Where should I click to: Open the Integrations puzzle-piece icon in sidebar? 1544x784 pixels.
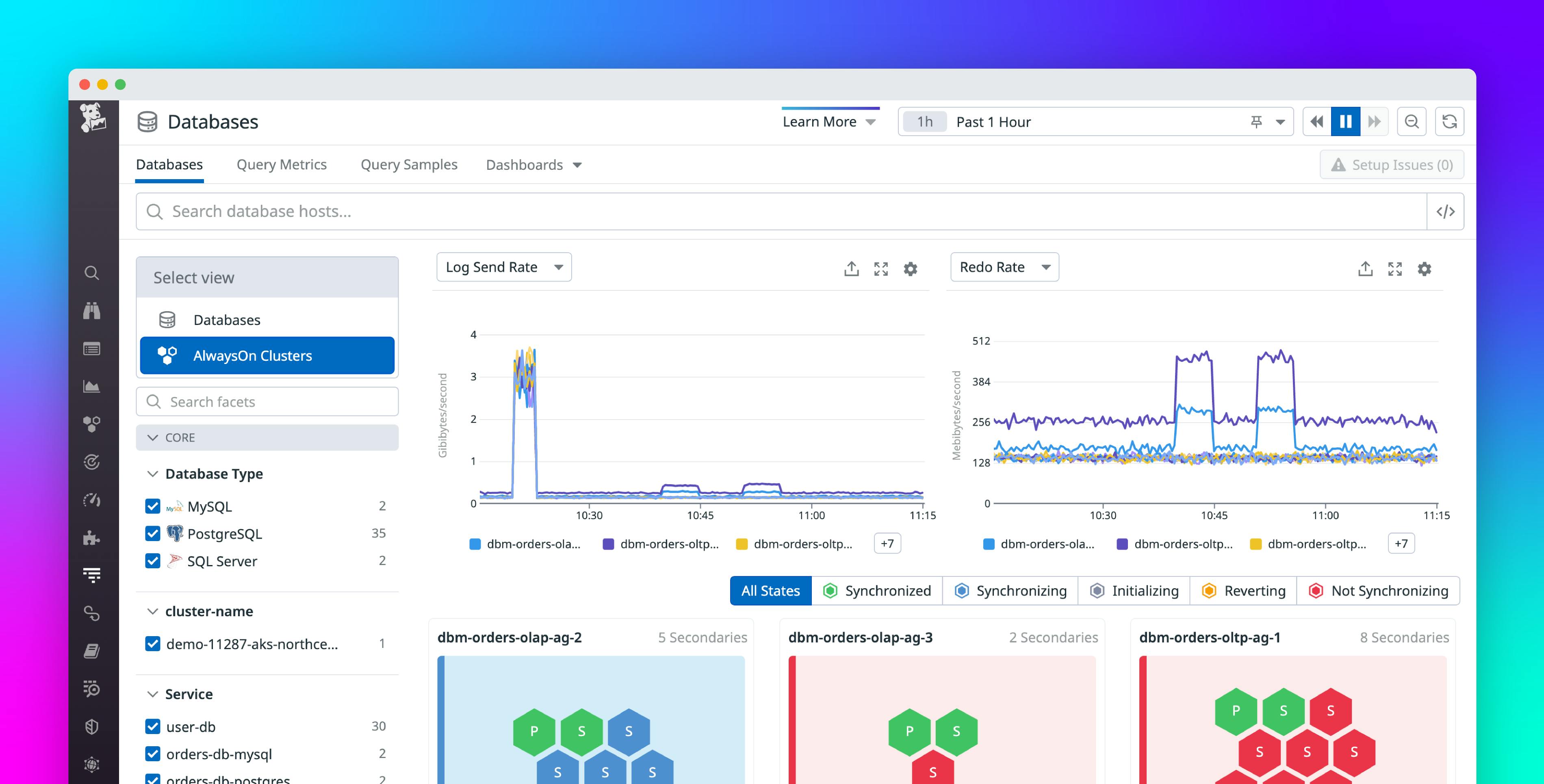91,538
